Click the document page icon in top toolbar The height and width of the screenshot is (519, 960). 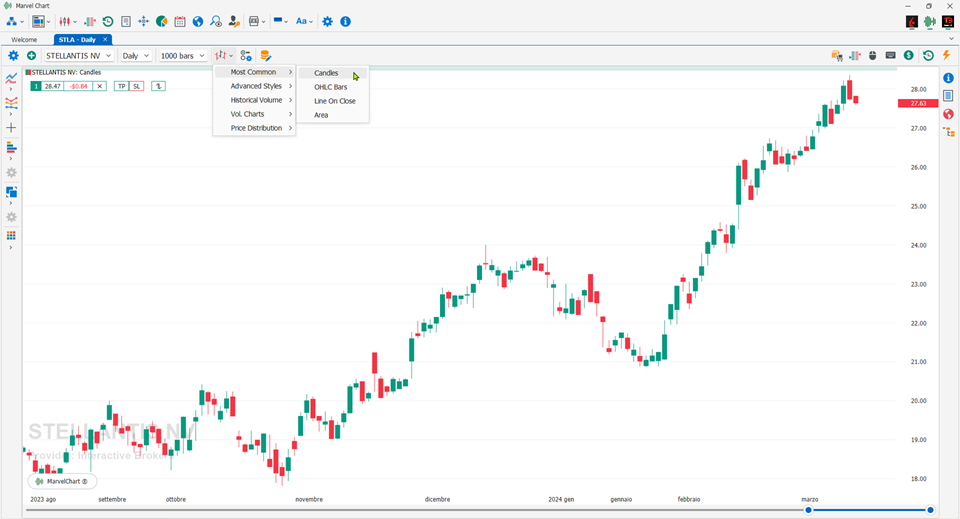tap(126, 21)
